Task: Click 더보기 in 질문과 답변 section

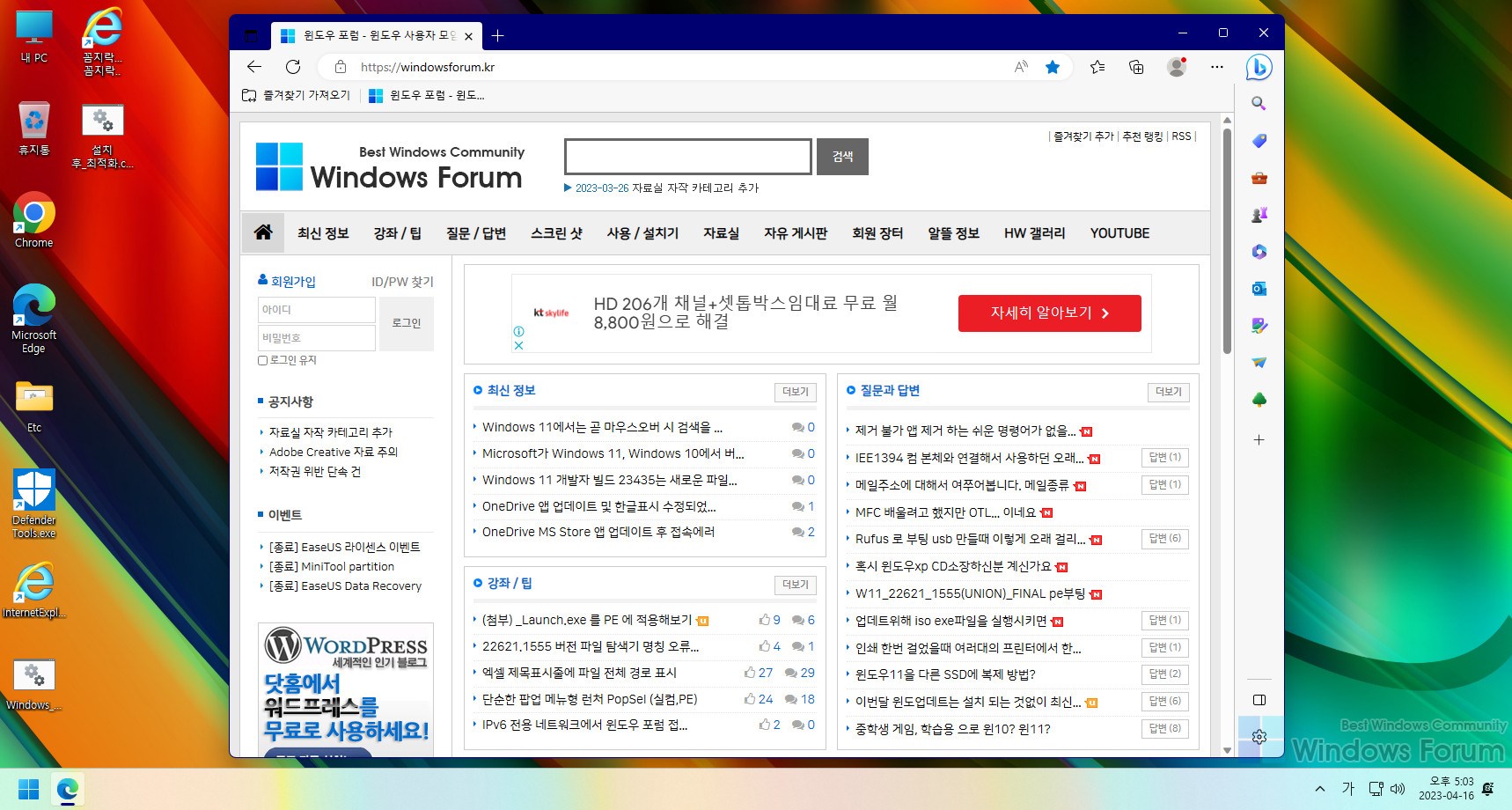Action: 1169,392
